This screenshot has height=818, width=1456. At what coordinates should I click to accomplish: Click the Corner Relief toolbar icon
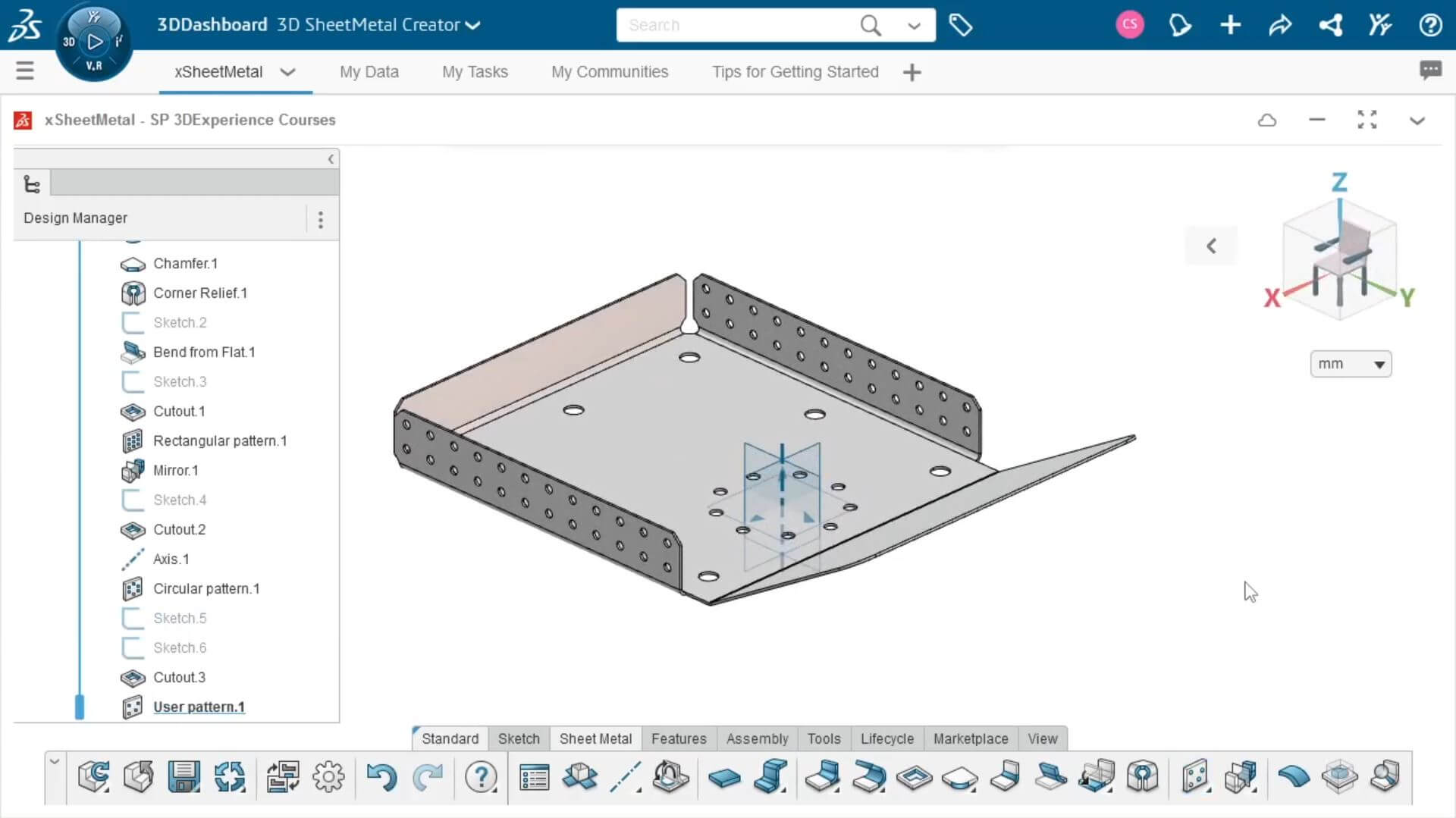pos(1142,777)
